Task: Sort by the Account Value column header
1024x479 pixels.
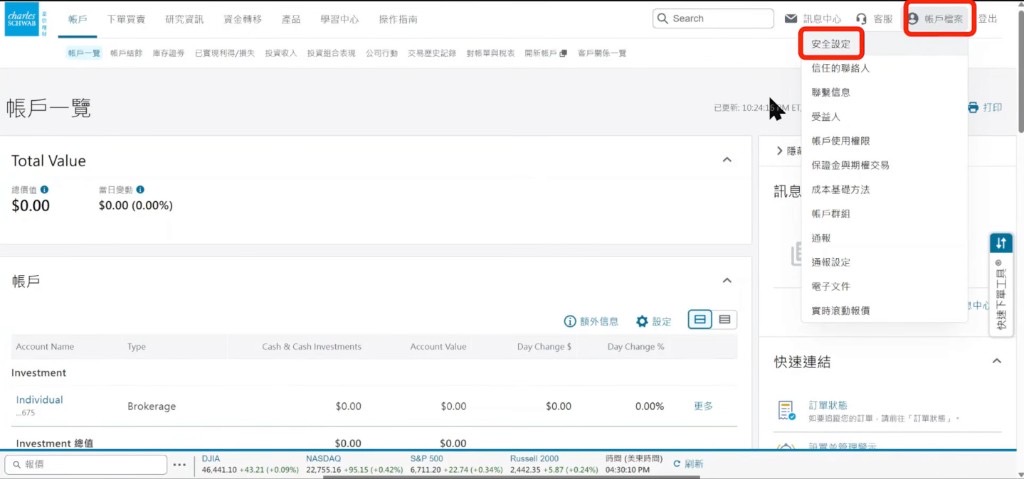Action: pyautogui.click(x=438, y=347)
